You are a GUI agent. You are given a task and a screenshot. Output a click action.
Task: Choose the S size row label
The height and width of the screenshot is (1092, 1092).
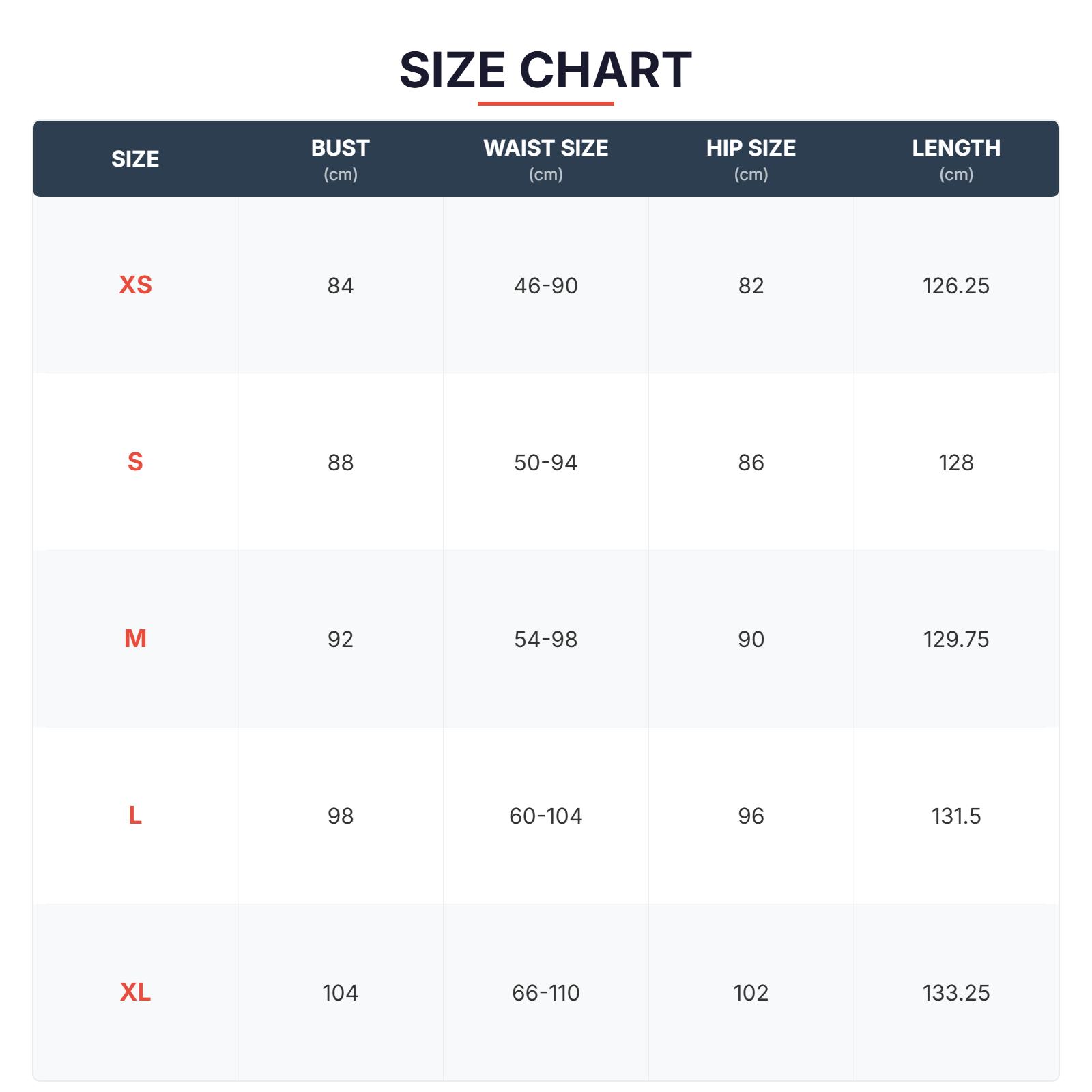(135, 462)
